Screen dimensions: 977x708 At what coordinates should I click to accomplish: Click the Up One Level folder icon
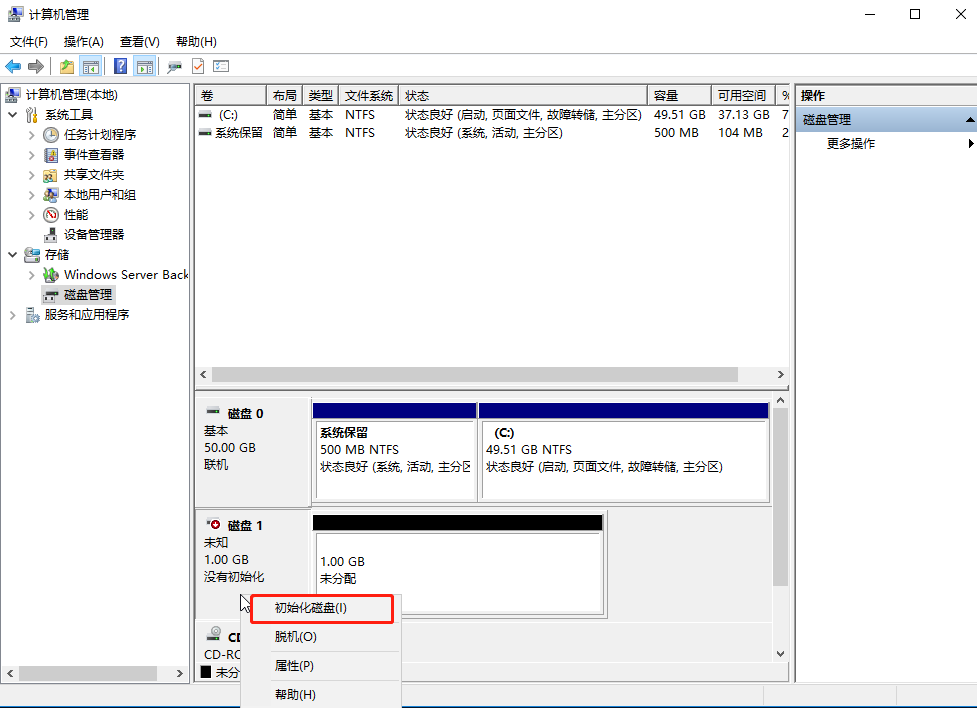66,66
